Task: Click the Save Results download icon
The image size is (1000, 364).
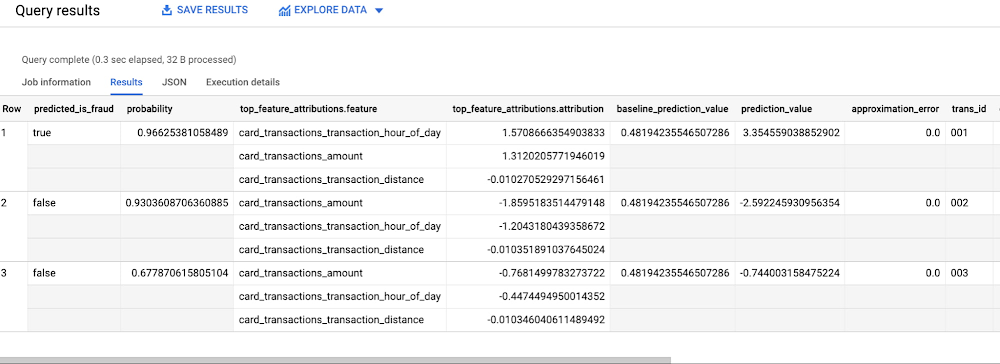Action: click(167, 10)
